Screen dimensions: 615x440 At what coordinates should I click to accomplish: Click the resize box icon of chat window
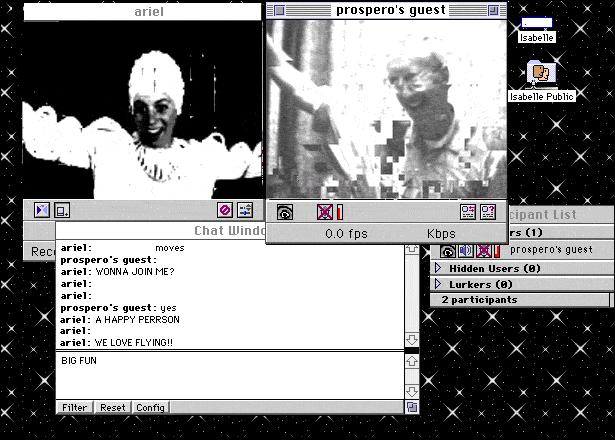(412, 407)
